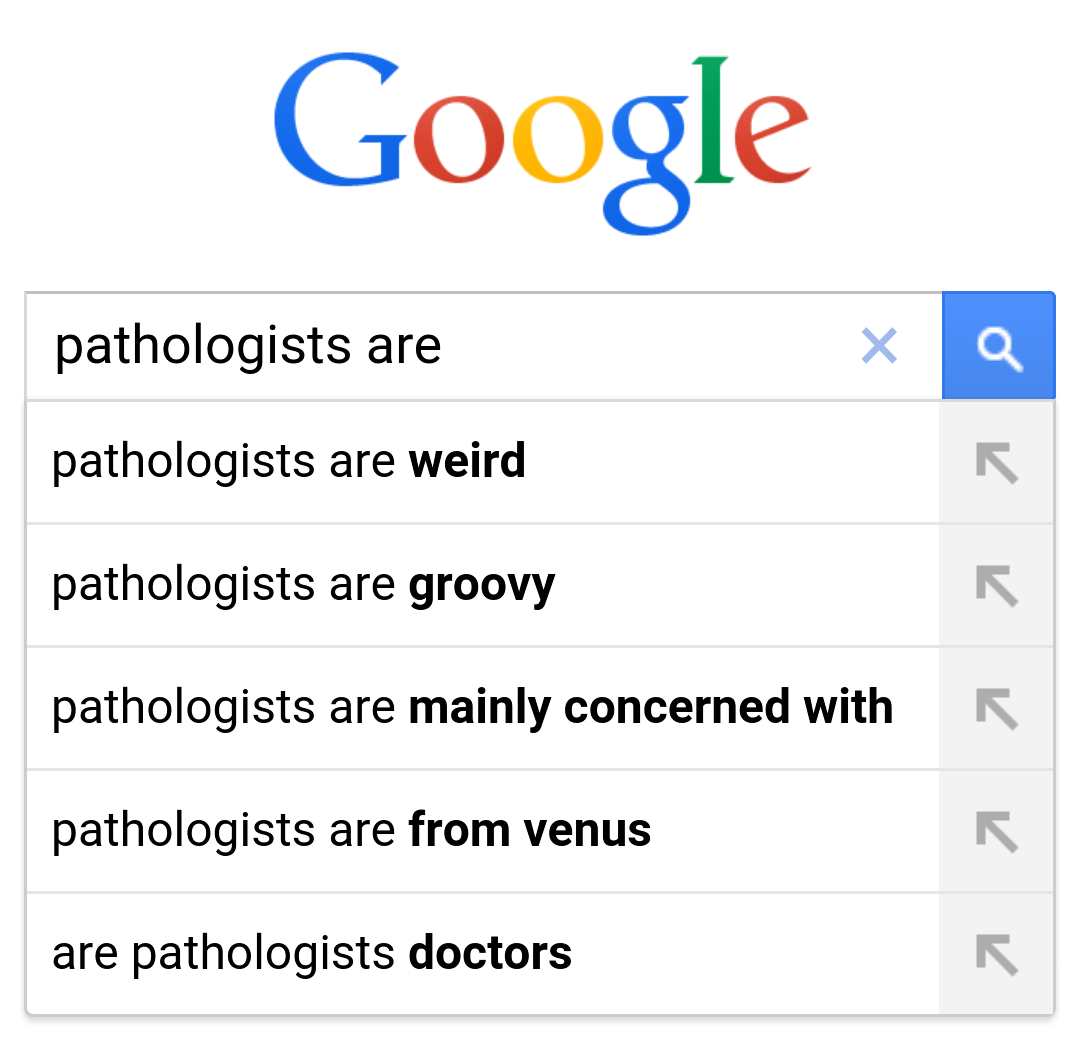This screenshot has width=1080, height=1056.
Task: Click arrow icon beside 'mainly concerned with' suggestion
Action: tap(996, 708)
